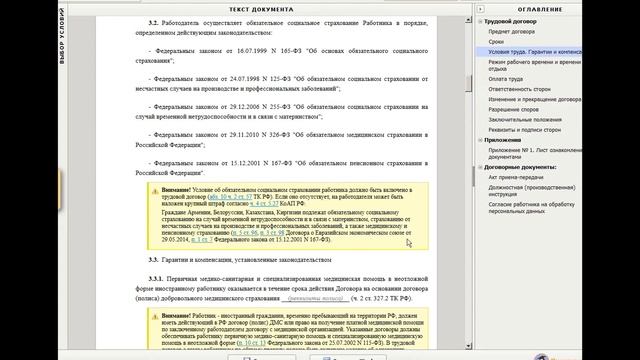The image size is (640, 360).
Task: Open Реквизиты и подписи сторон section
Action: tap(524, 130)
